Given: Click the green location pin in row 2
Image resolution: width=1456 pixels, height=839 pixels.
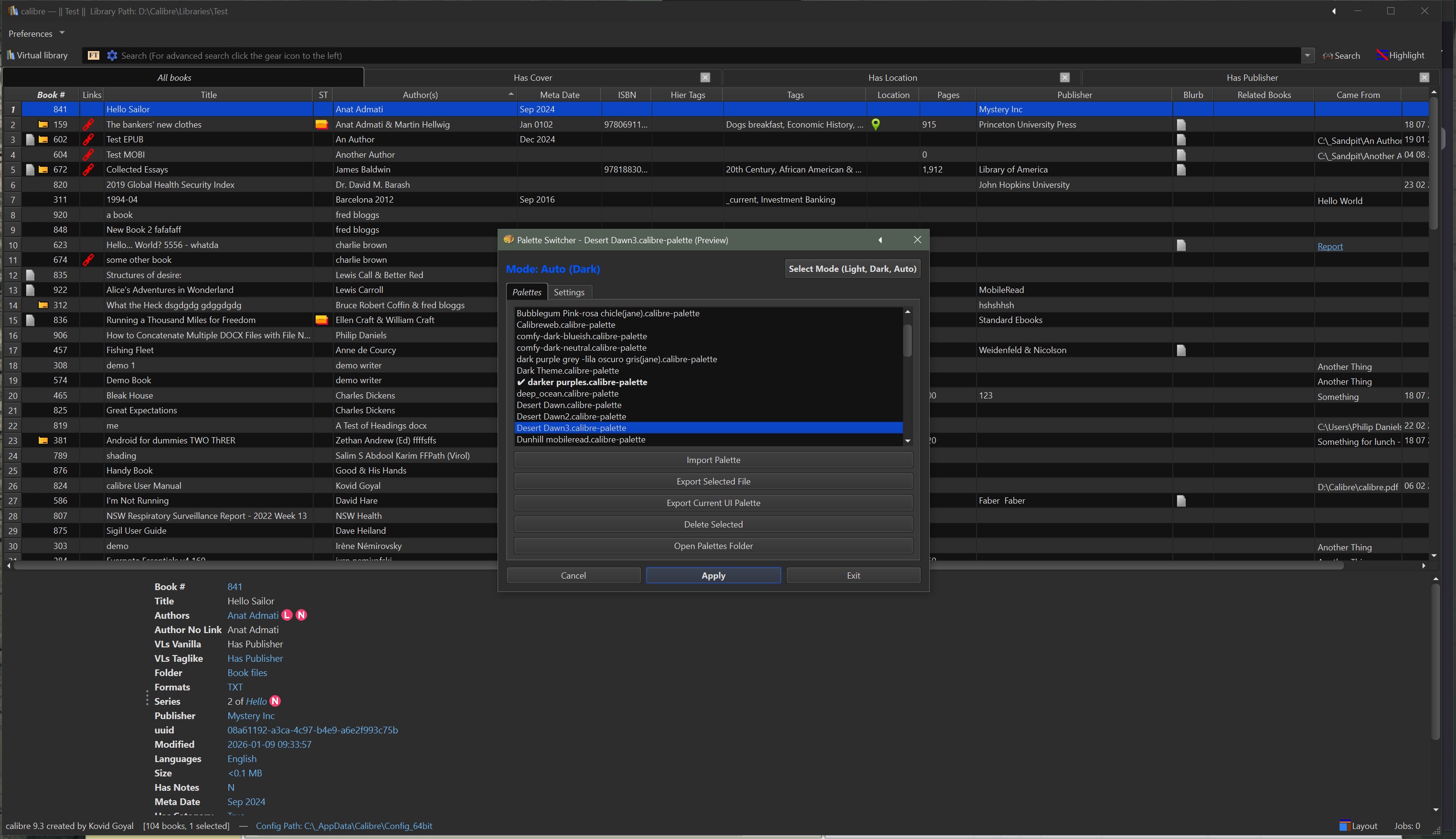Looking at the screenshot, I should (x=875, y=124).
